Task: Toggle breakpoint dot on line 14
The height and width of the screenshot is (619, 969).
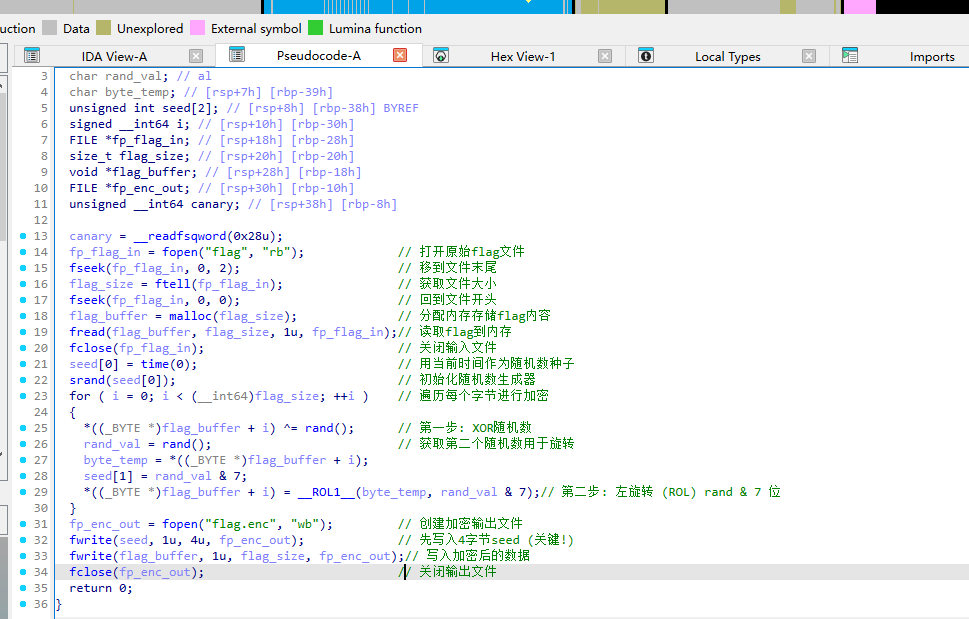Action: [x=24, y=252]
